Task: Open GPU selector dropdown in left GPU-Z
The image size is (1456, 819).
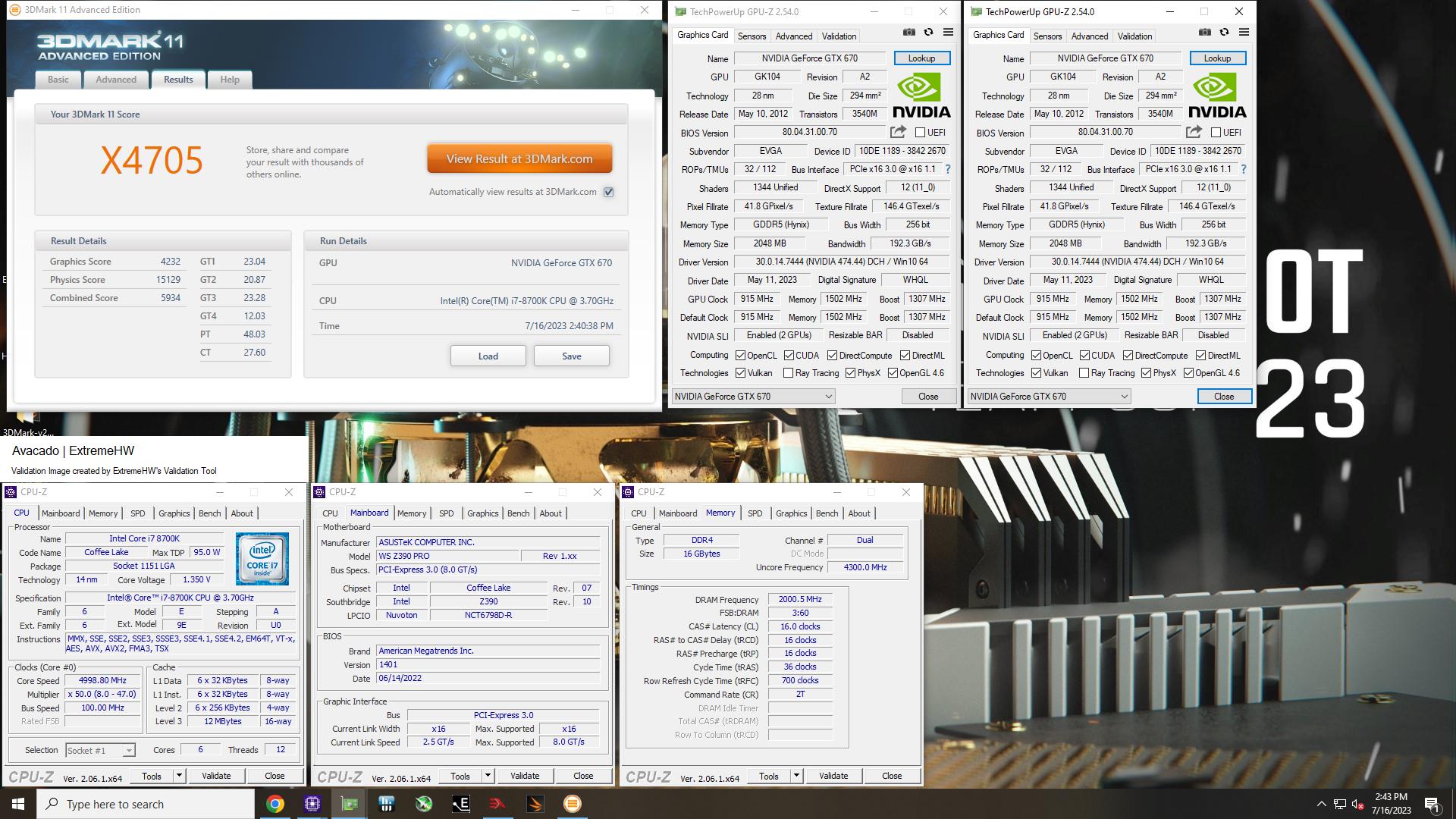Action: pyautogui.click(x=753, y=396)
